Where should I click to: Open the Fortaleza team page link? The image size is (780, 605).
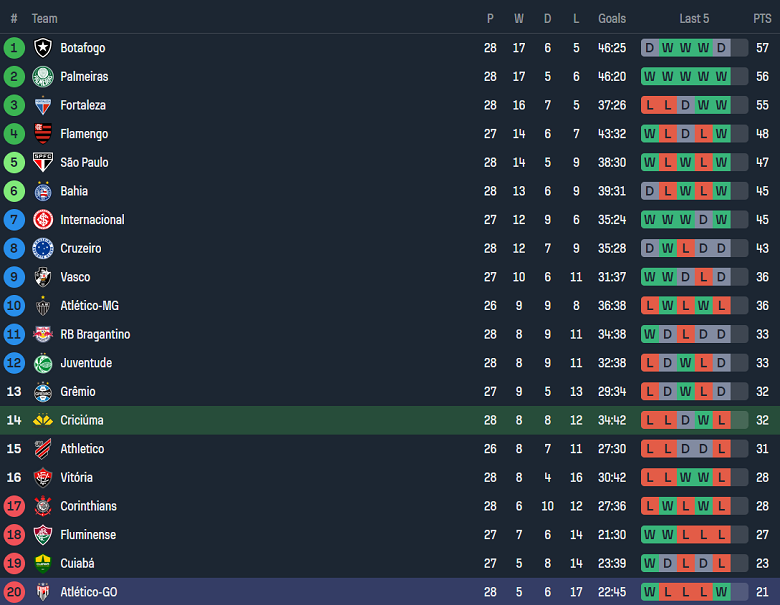[83, 105]
